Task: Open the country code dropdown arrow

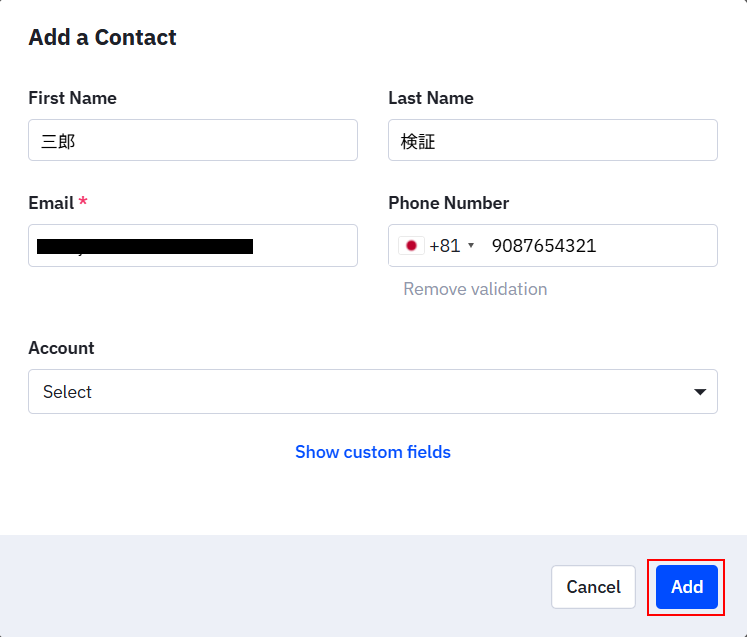Action: 471,246
